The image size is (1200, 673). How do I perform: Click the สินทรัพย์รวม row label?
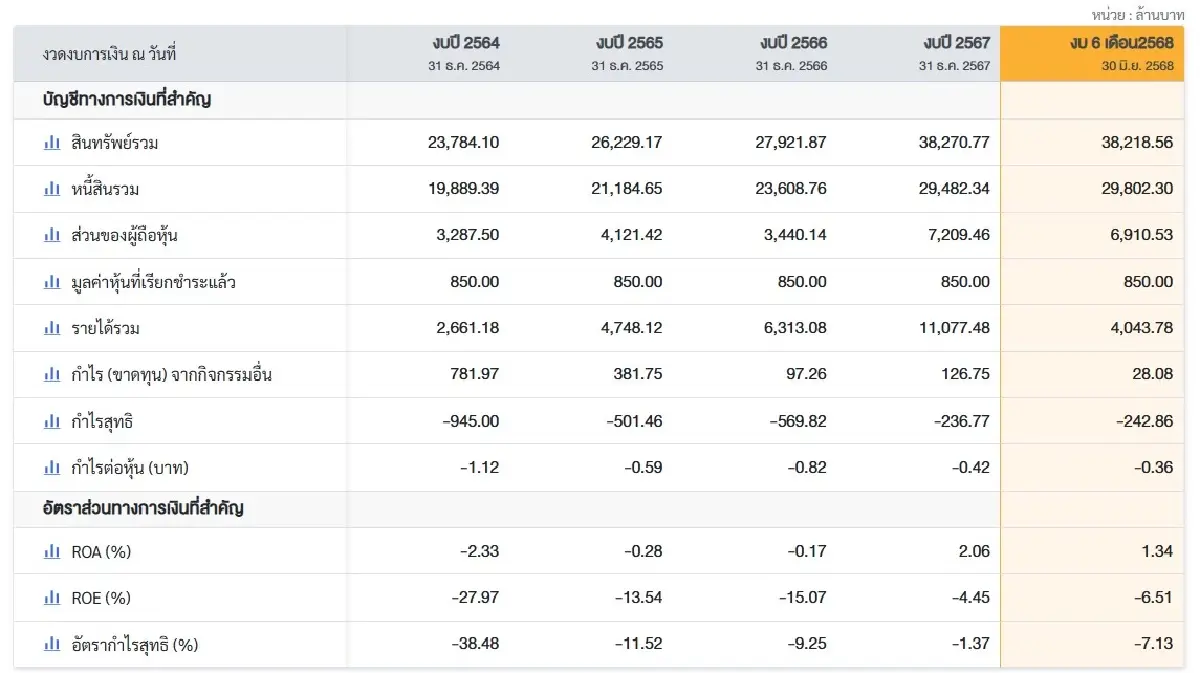click(x=115, y=143)
